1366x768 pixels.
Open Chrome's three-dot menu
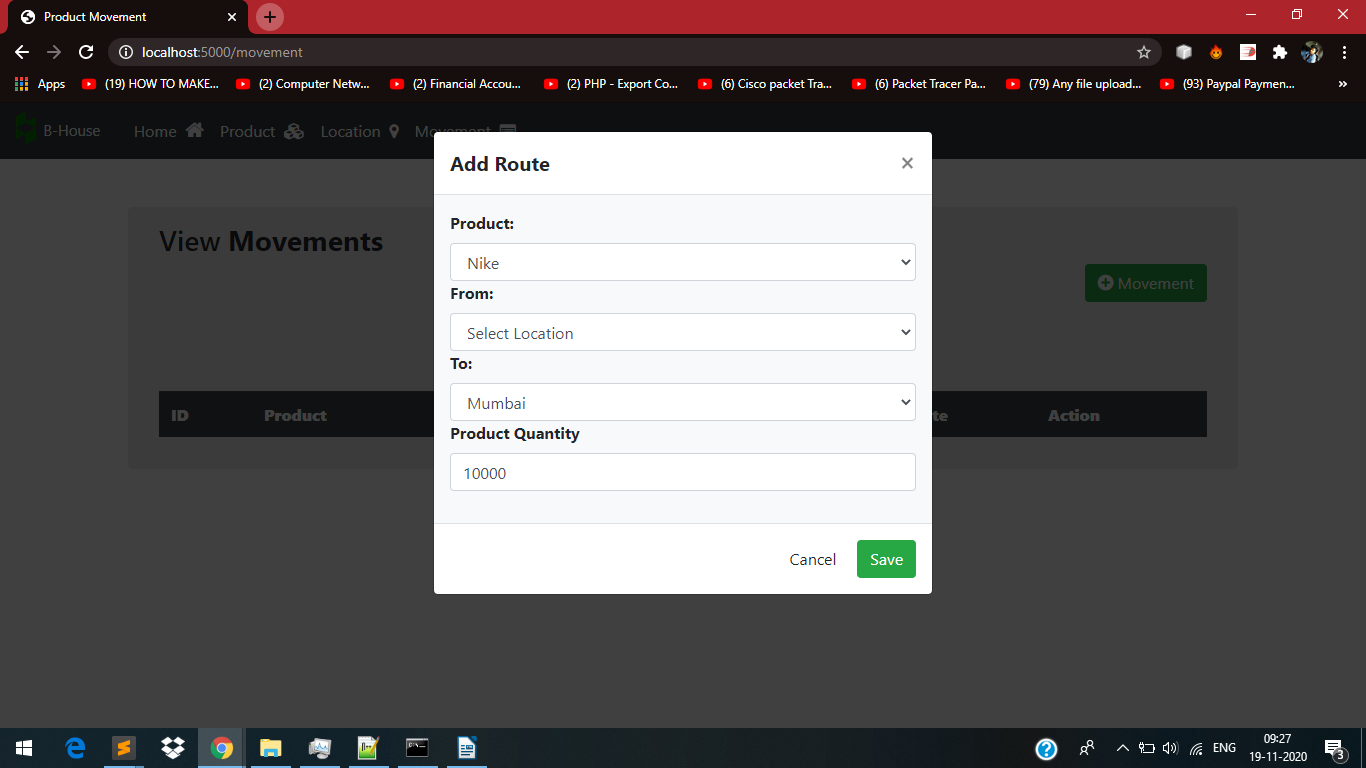pyautogui.click(x=1344, y=52)
